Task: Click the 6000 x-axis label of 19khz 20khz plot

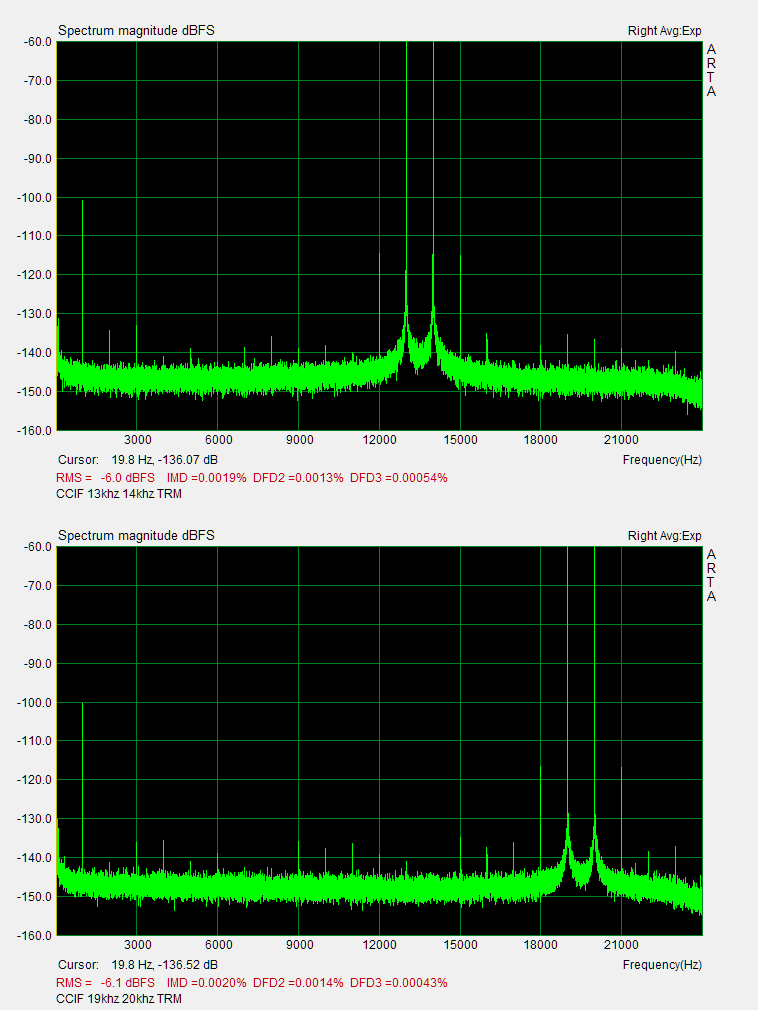Action: pyautogui.click(x=219, y=945)
